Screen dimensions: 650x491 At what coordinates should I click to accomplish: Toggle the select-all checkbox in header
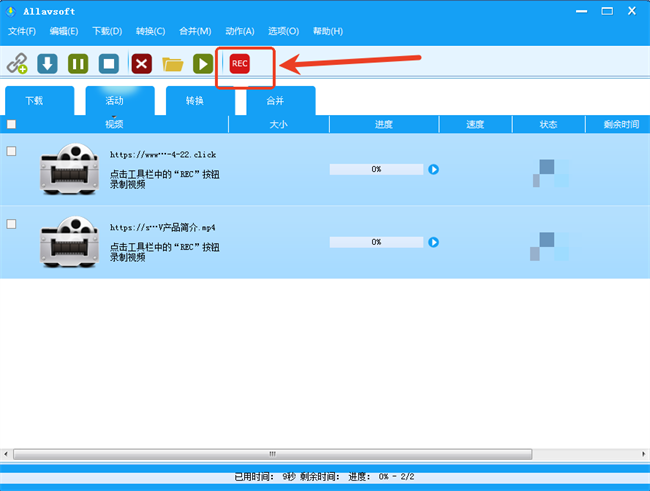click(x=11, y=125)
